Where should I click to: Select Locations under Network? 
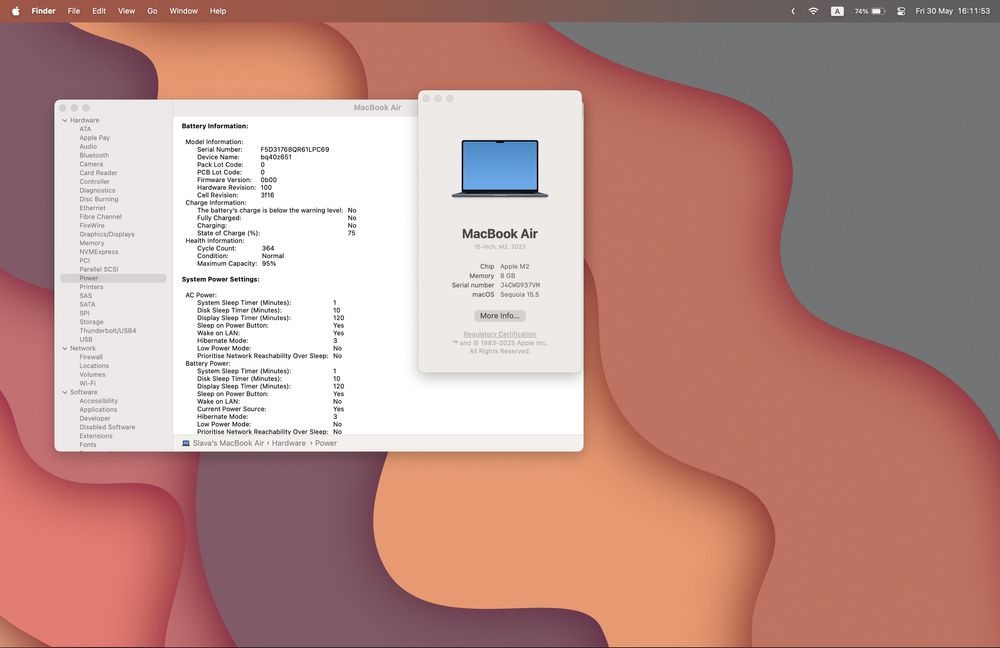tap(94, 366)
